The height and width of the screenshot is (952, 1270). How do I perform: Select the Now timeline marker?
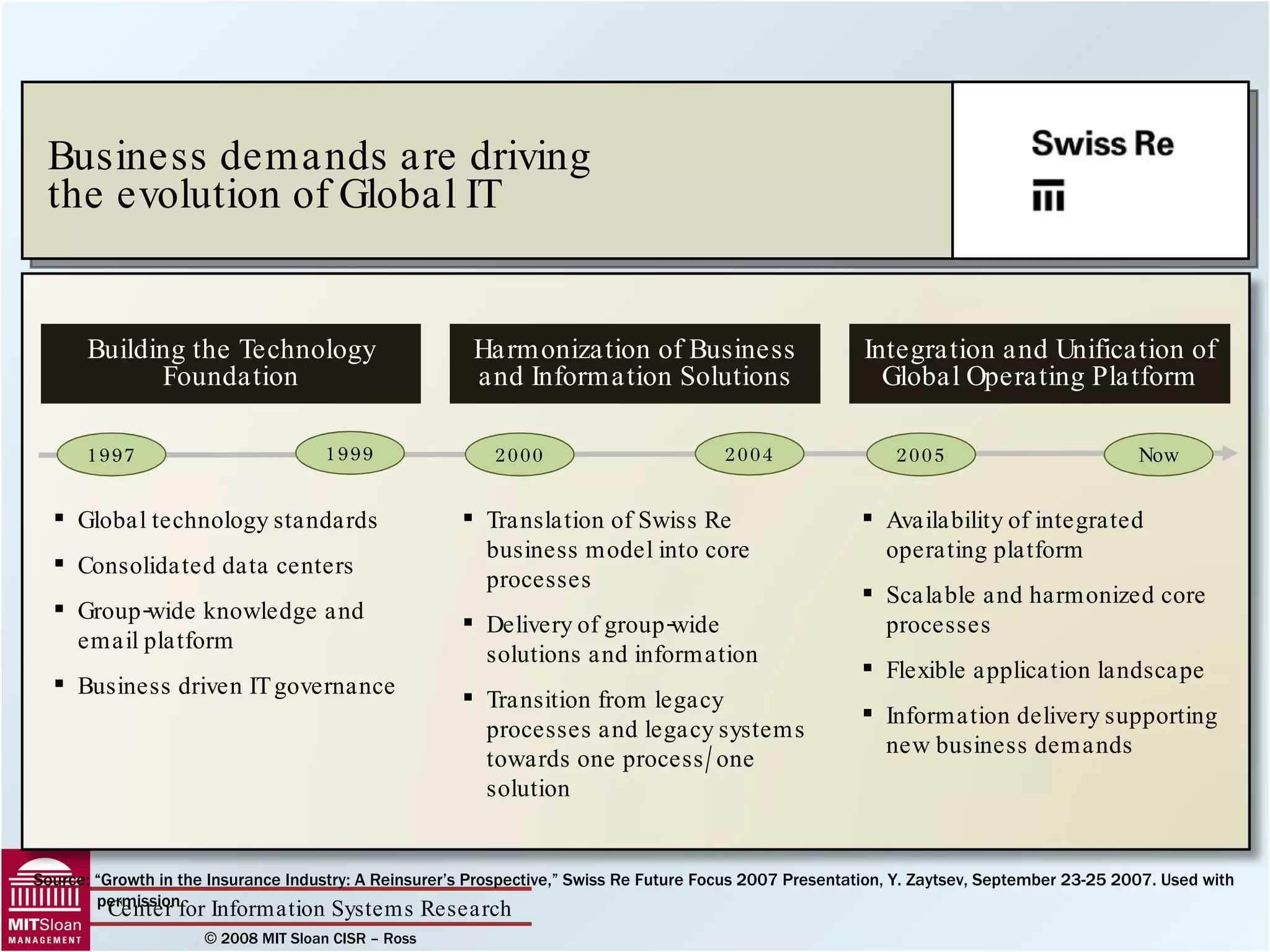[x=1158, y=455]
